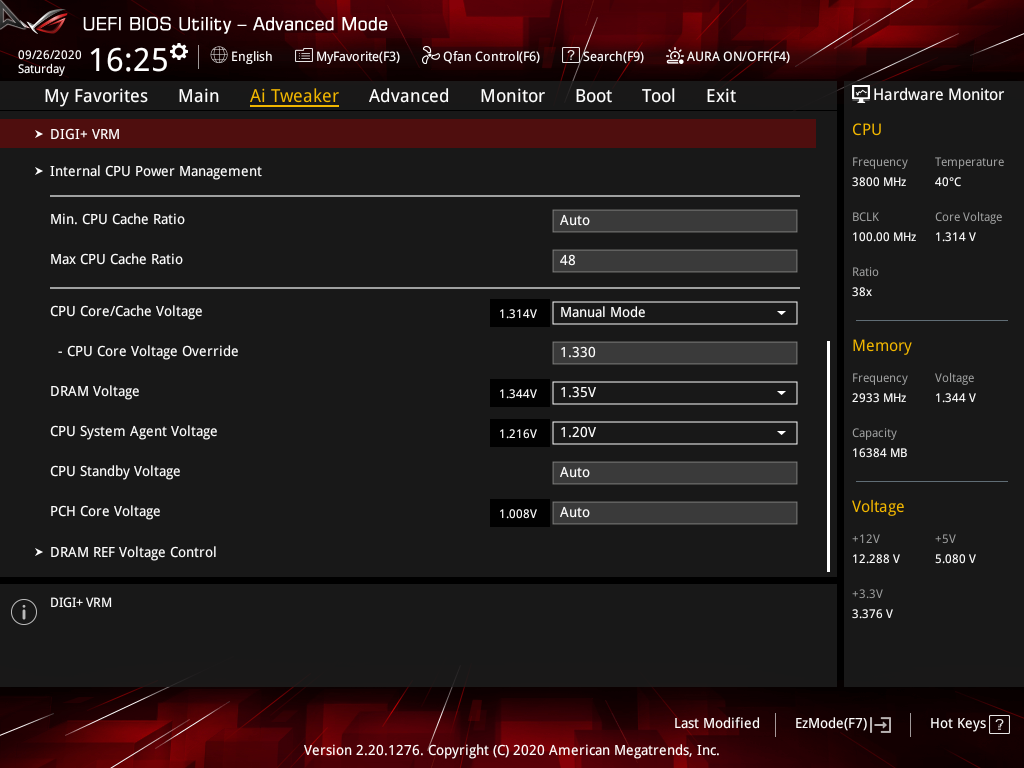This screenshot has height=768, width=1024.
Task: Click the DRAM Voltage label
Action: [95, 391]
